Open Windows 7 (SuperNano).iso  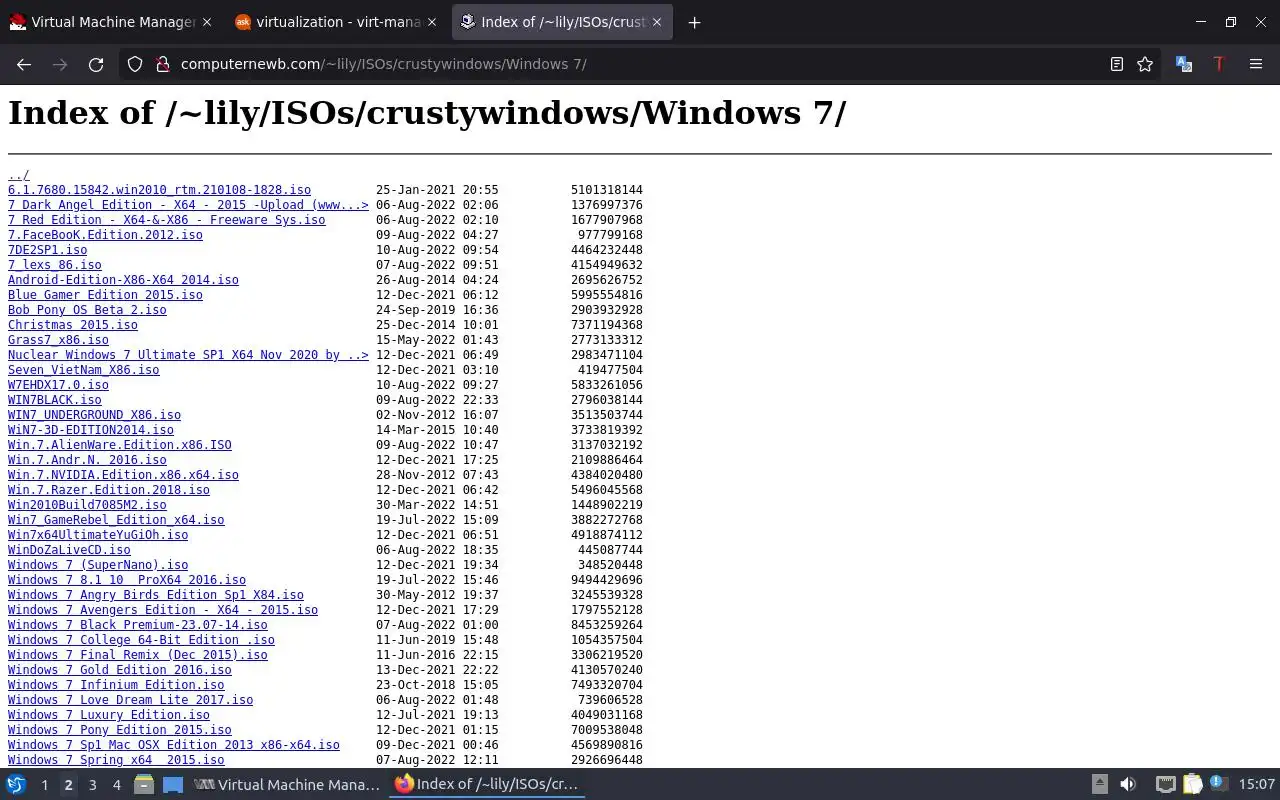pos(98,565)
